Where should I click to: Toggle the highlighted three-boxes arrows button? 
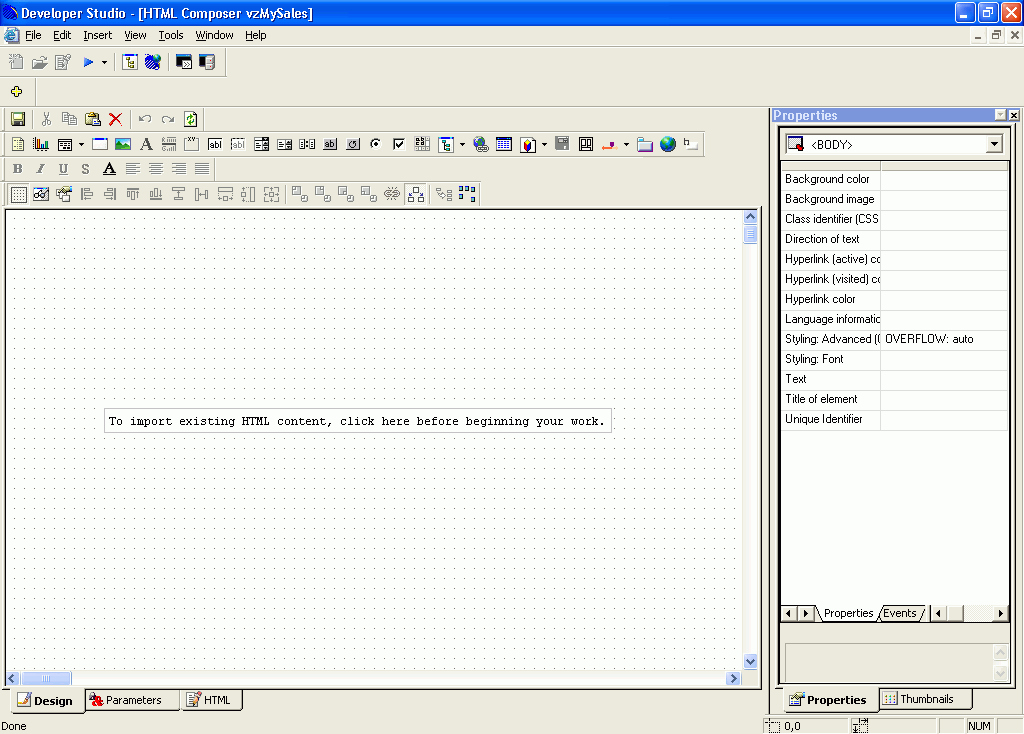click(416, 194)
